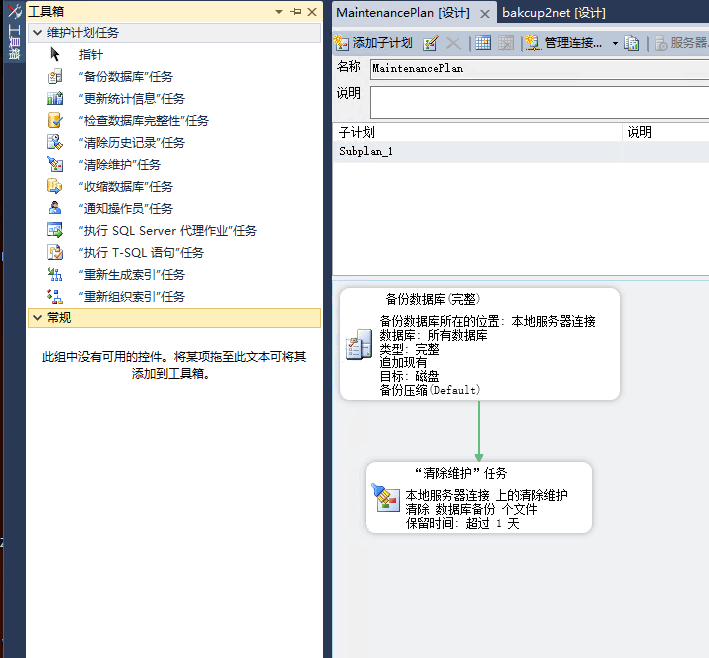Open the Manage Connections dropdown arrow
709x658 pixels.
[615, 43]
